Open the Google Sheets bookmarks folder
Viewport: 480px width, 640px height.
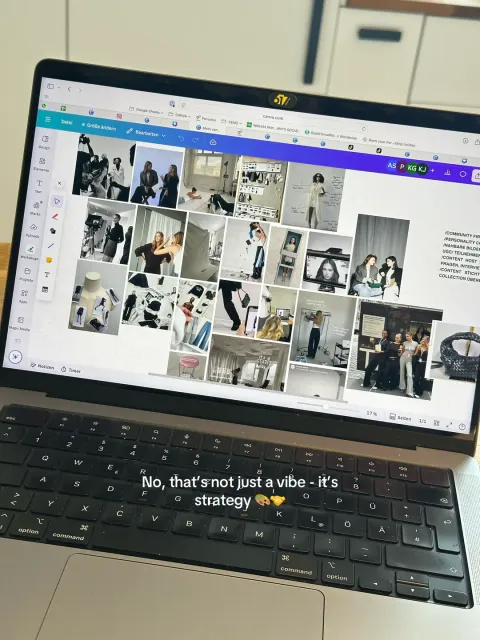click(146, 111)
